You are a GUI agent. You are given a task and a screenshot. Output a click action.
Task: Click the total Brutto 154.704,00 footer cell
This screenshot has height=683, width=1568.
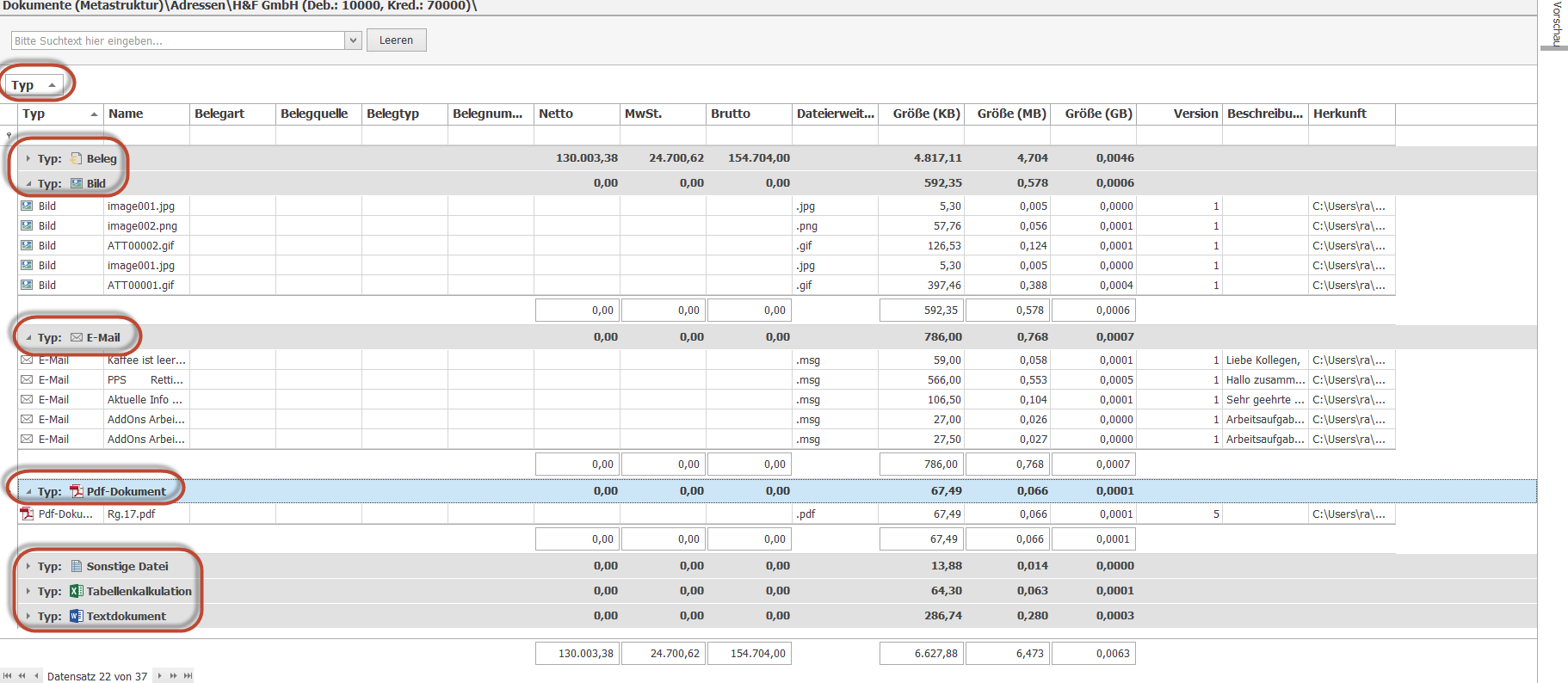[x=749, y=654]
